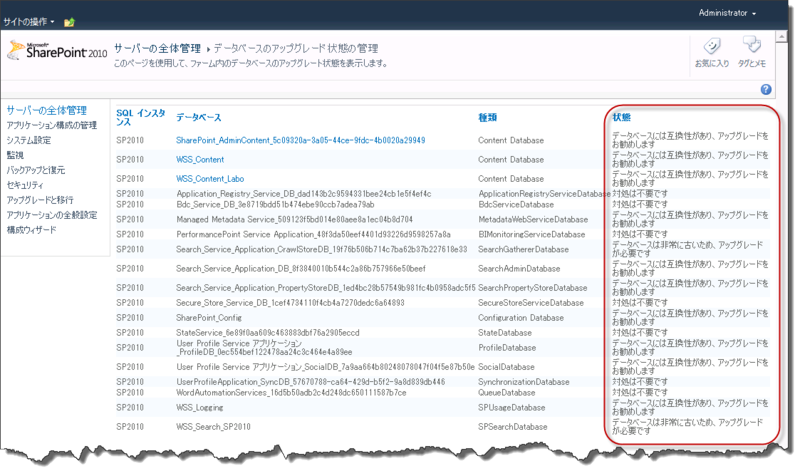Select the Bdc_Service_DB database name
The height and width of the screenshot is (476, 800).
275,205
